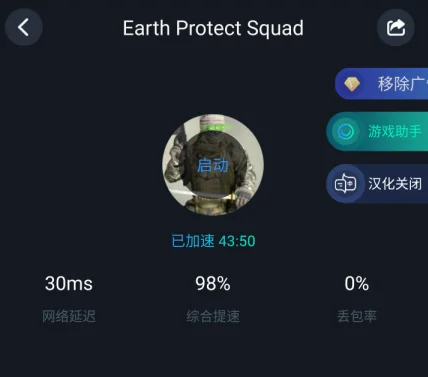Open the 移除广告 remove ads button
This screenshot has height=377, width=428.
click(382, 84)
